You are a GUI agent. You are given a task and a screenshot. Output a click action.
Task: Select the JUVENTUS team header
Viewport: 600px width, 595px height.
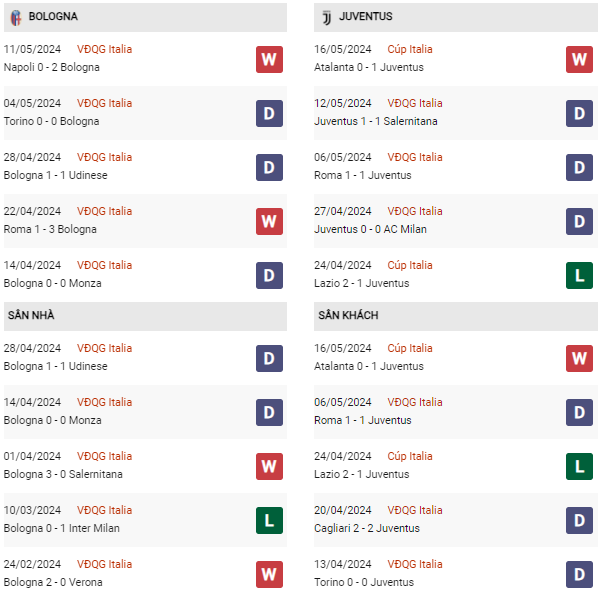point(365,17)
